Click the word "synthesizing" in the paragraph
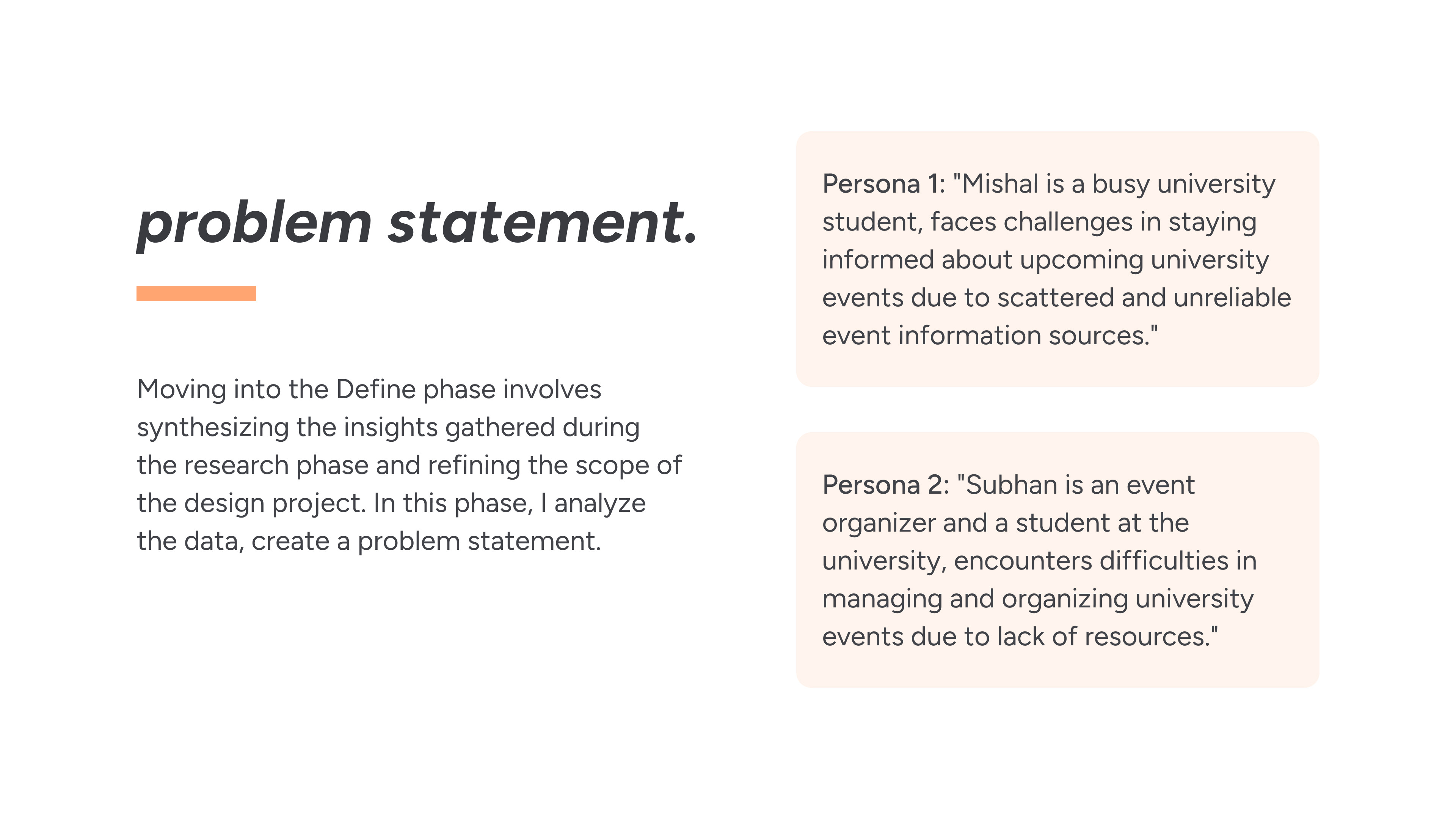1456x819 pixels. click(x=213, y=428)
